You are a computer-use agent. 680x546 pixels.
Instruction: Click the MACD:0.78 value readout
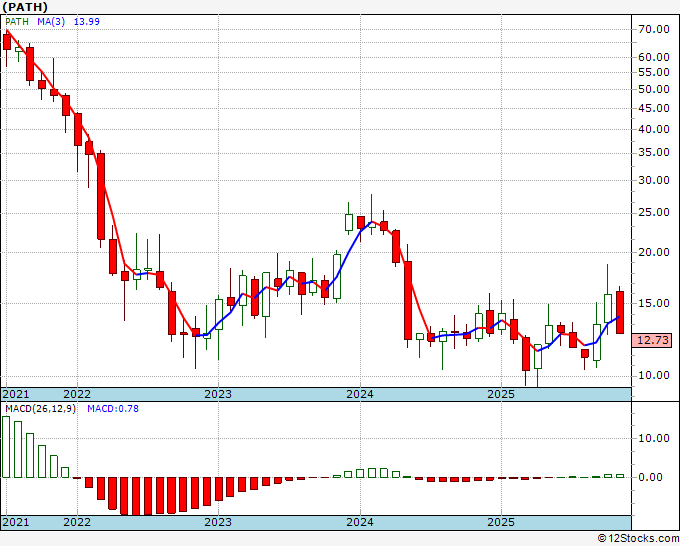click(x=113, y=408)
